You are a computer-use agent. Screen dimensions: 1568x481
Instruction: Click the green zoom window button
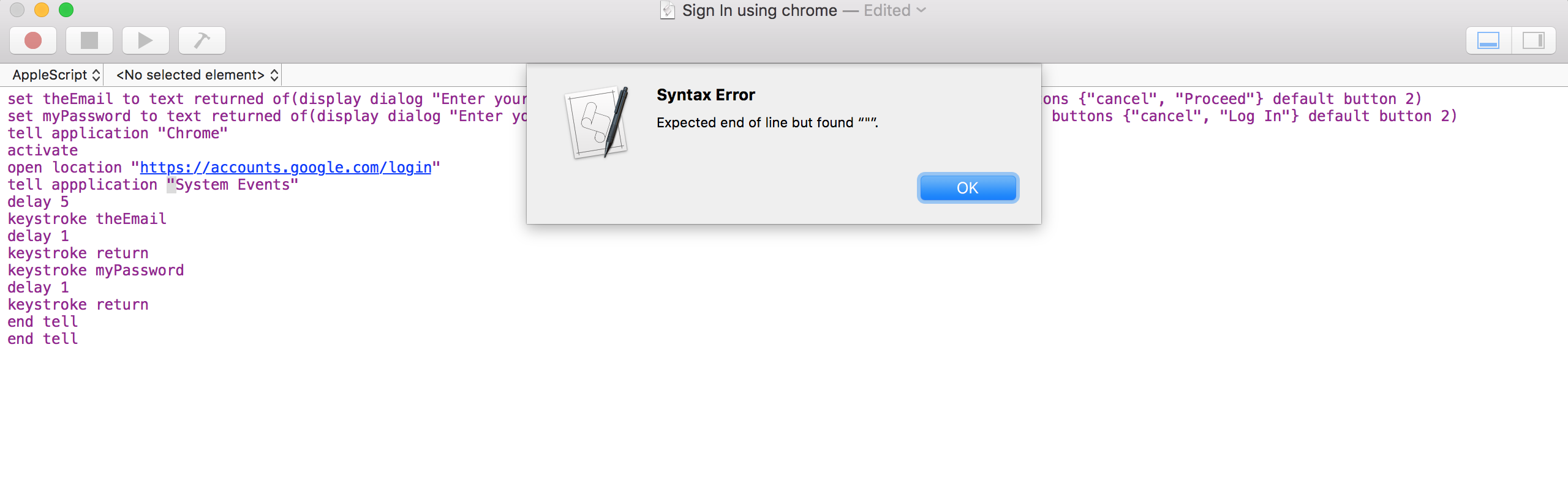[66, 10]
